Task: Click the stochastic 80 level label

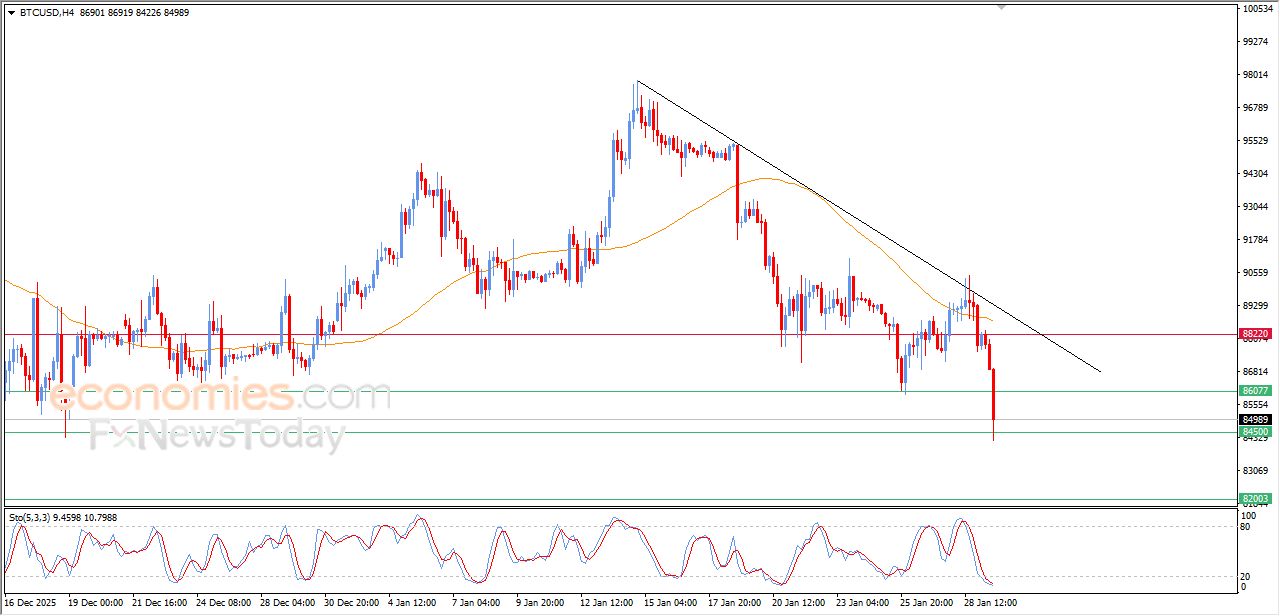Action: pyautogui.click(x=1247, y=527)
